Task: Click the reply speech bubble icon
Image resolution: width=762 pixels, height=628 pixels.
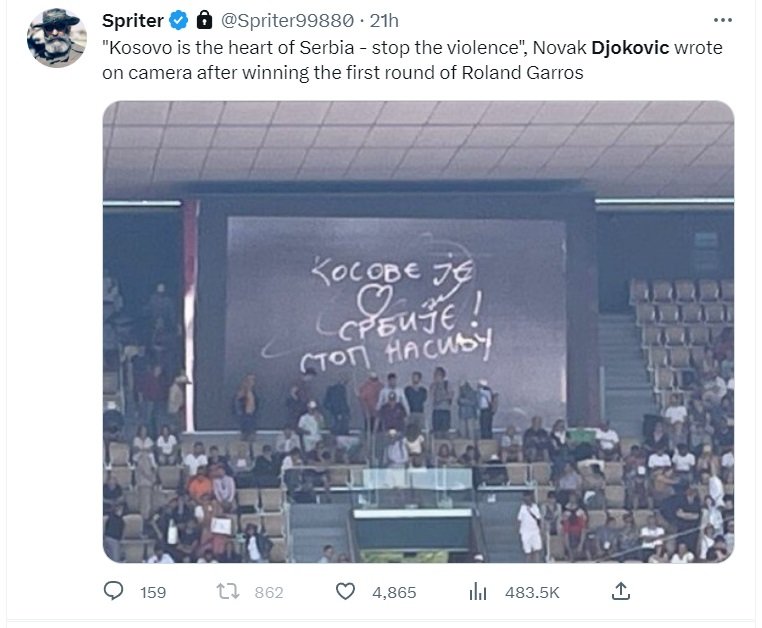Action: pos(114,592)
